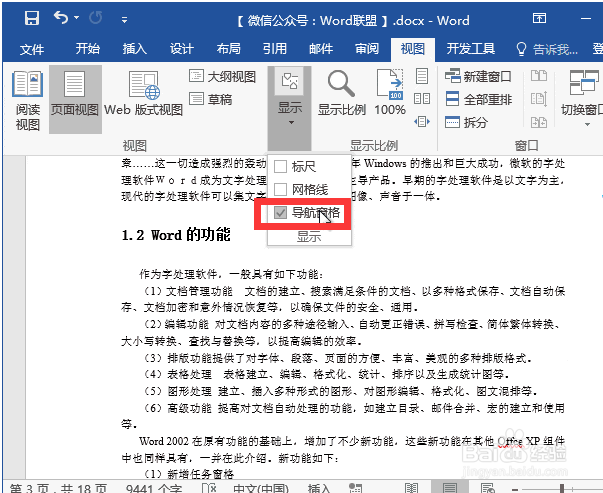The width and height of the screenshot is (603, 493).
Task: Enable the 网格线 gridlines checkbox
Action: click(280, 189)
